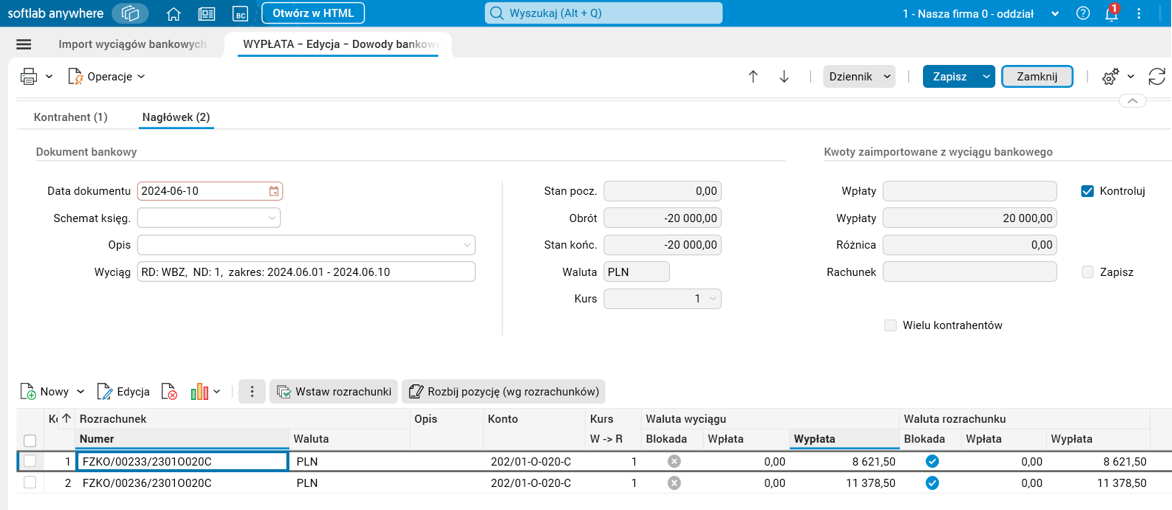Select the Nagłówek (2) tab

point(176,117)
